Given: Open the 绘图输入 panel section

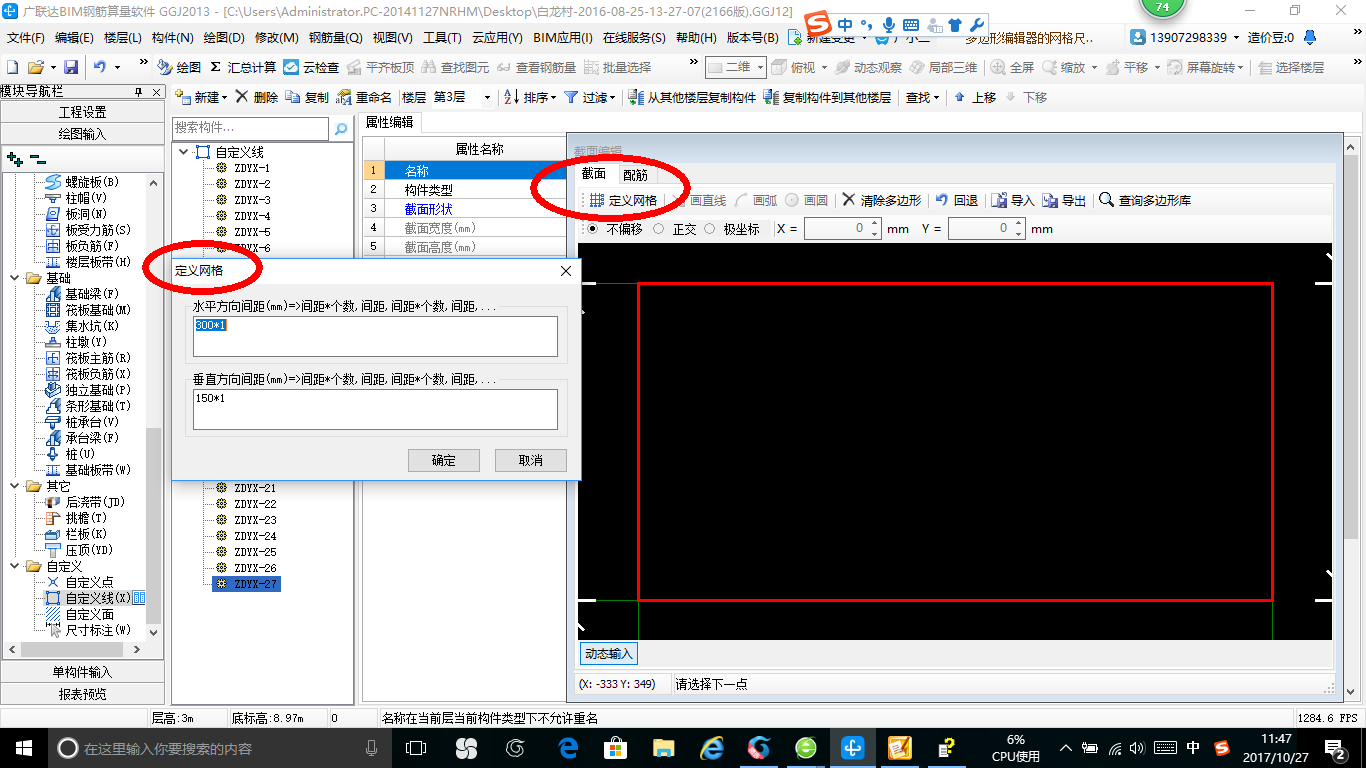Looking at the screenshot, I should point(82,133).
